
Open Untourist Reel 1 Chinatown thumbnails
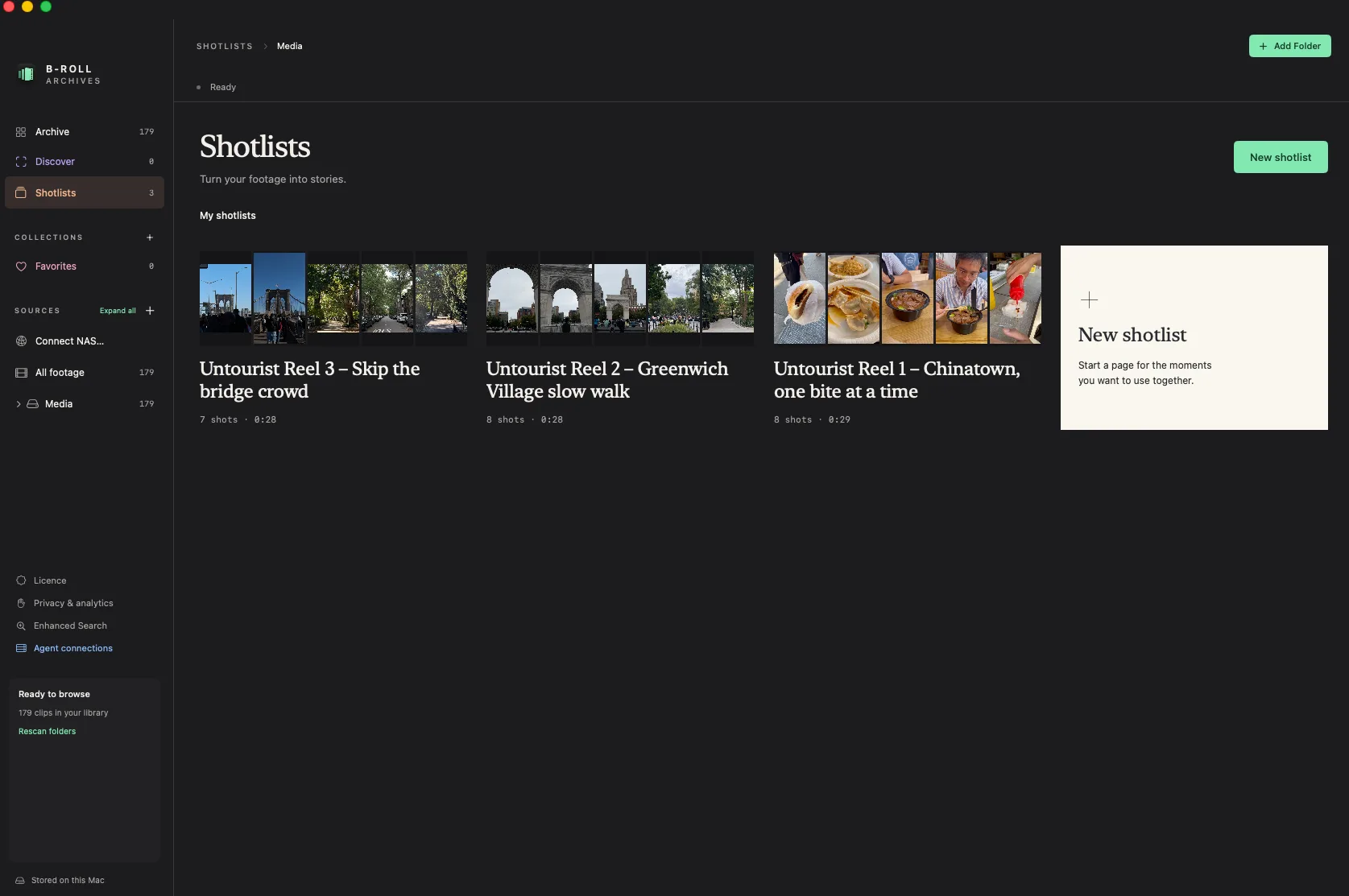908,299
